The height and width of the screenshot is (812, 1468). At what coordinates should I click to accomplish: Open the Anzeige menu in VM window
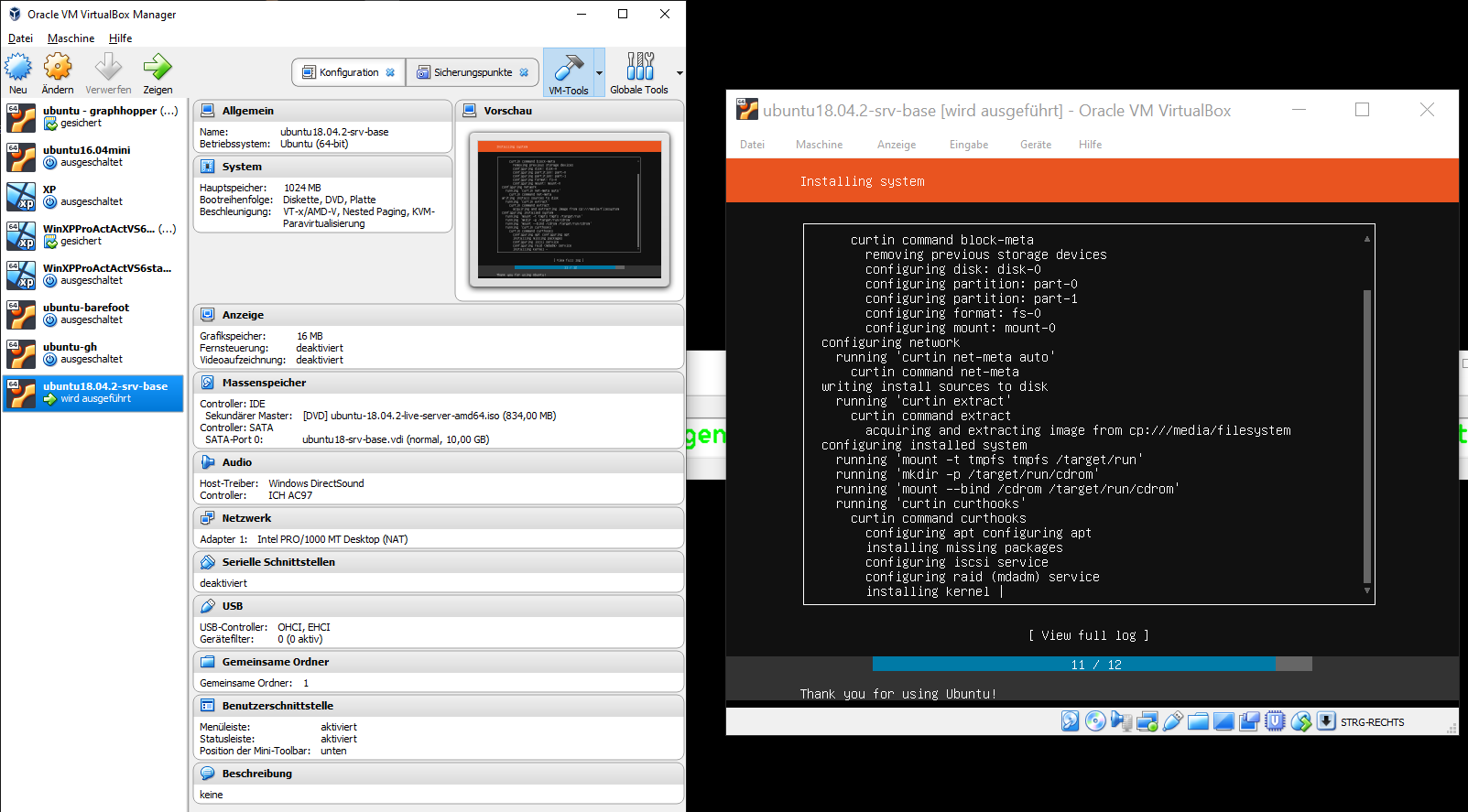coord(897,145)
